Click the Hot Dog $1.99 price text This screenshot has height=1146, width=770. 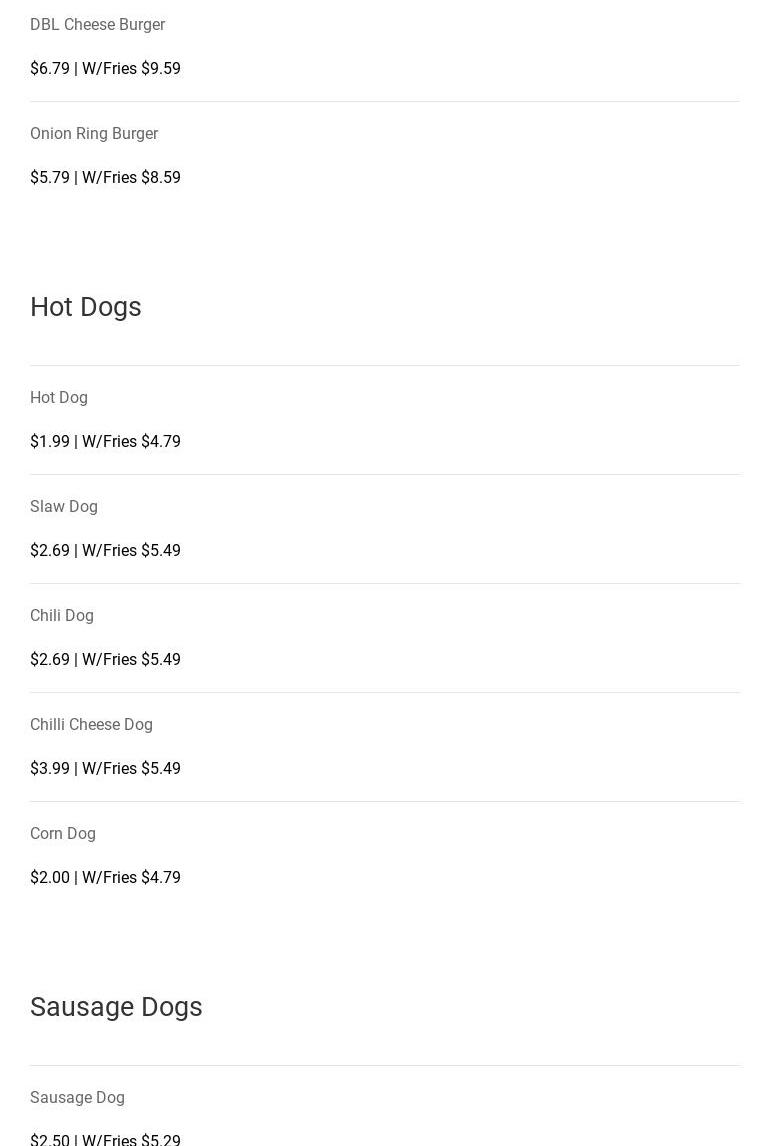pos(50,441)
